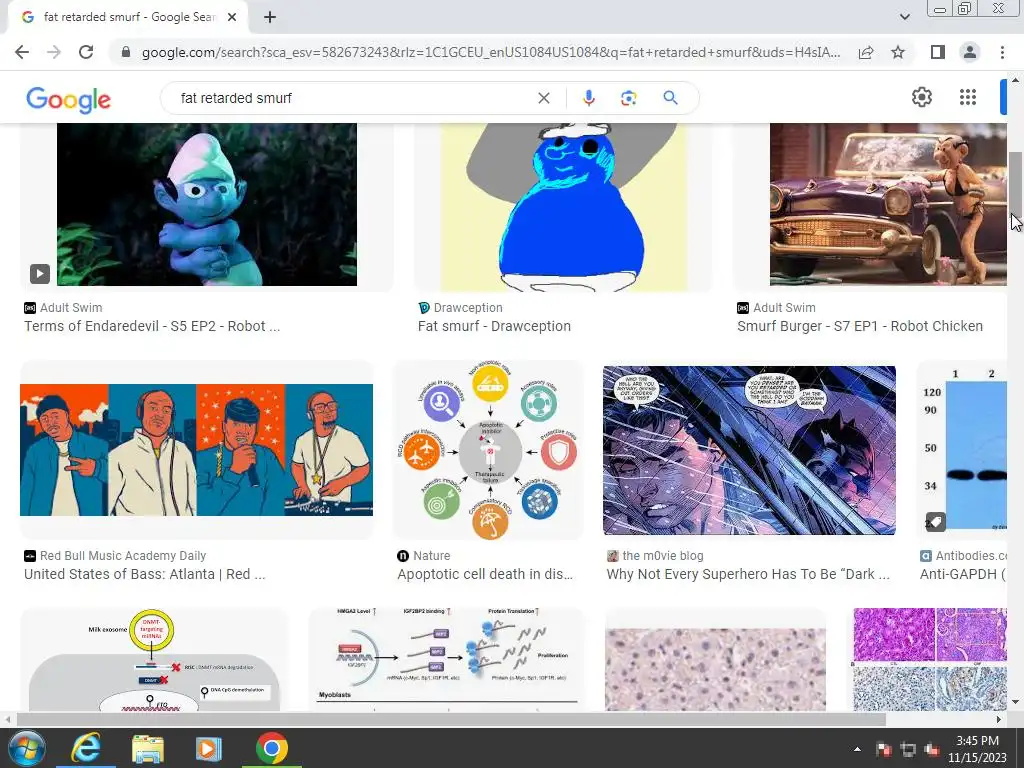The width and height of the screenshot is (1024, 768).
Task: Search by image with Google Lens
Action: tap(628, 98)
